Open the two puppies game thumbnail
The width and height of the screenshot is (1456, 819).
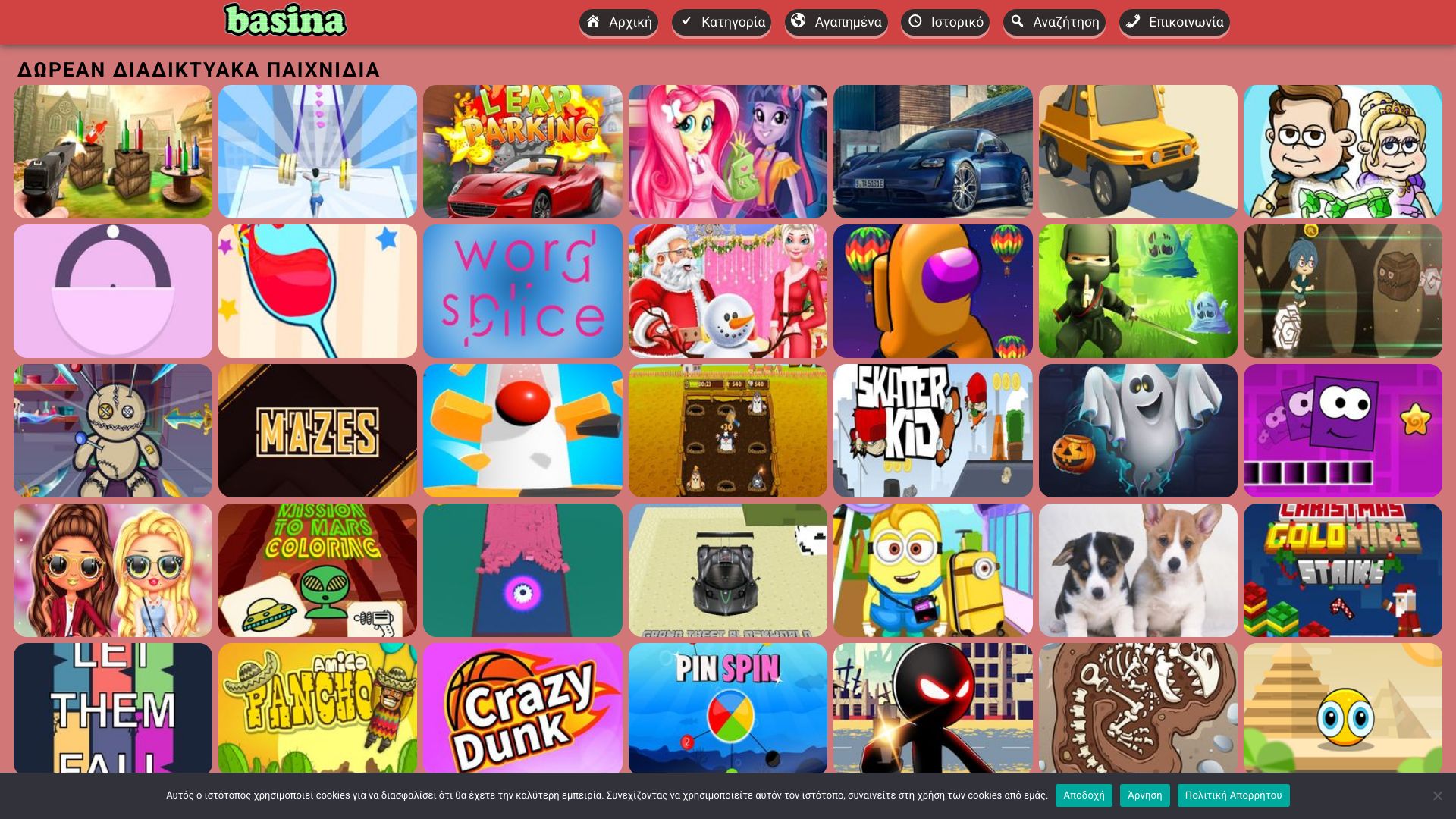1138,570
